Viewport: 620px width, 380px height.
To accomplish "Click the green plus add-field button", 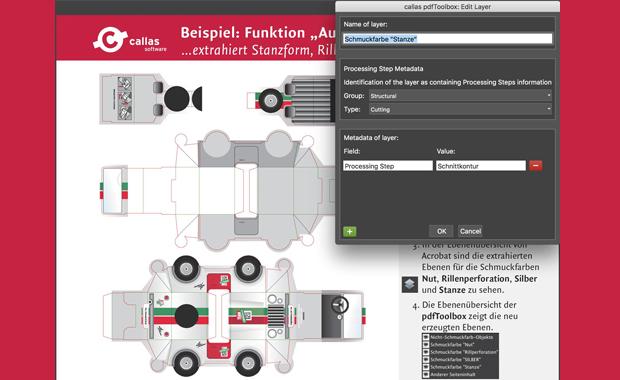I will tap(350, 231).
